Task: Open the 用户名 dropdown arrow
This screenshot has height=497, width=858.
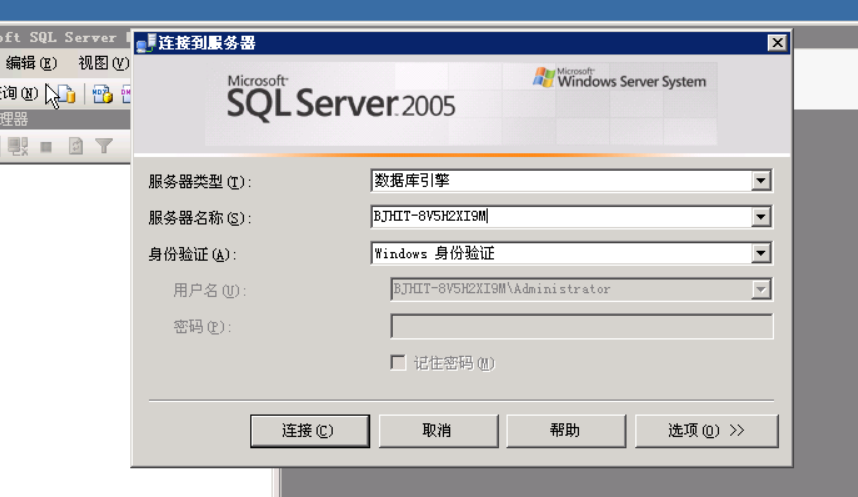Action: (761, 289)
